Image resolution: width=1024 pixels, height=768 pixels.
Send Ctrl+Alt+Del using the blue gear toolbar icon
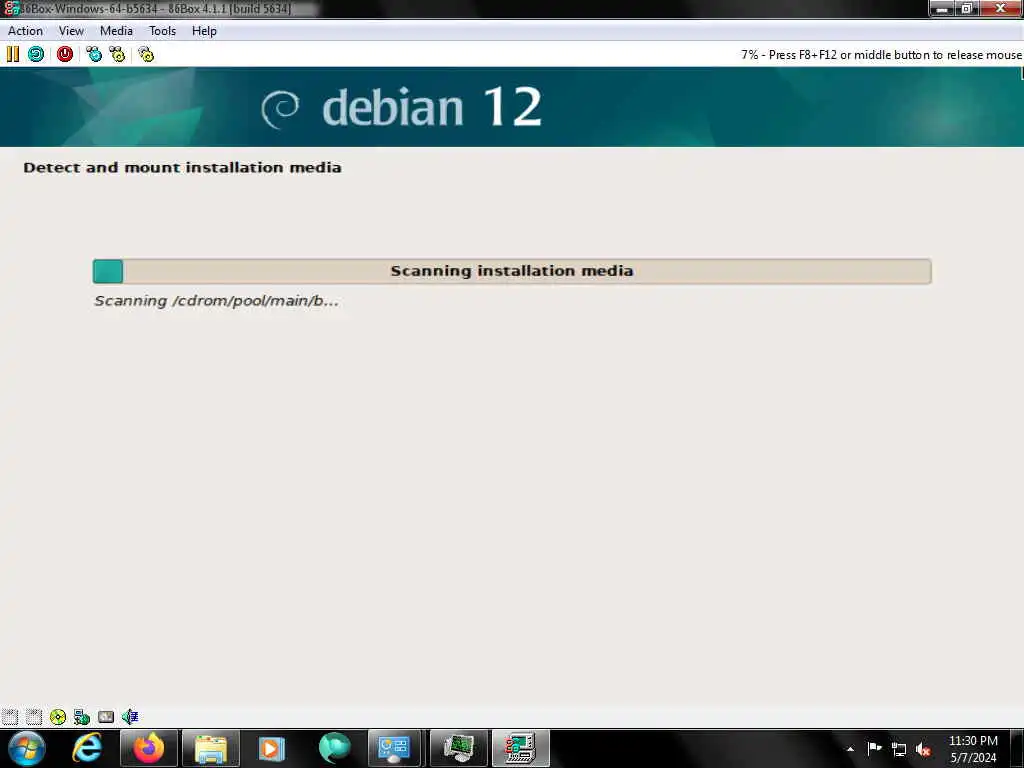(94, 54)
